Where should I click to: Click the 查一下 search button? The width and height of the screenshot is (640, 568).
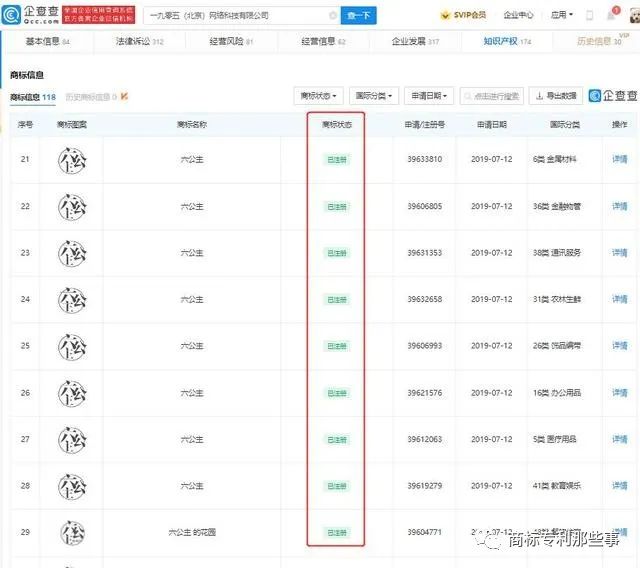click(358, 16)
